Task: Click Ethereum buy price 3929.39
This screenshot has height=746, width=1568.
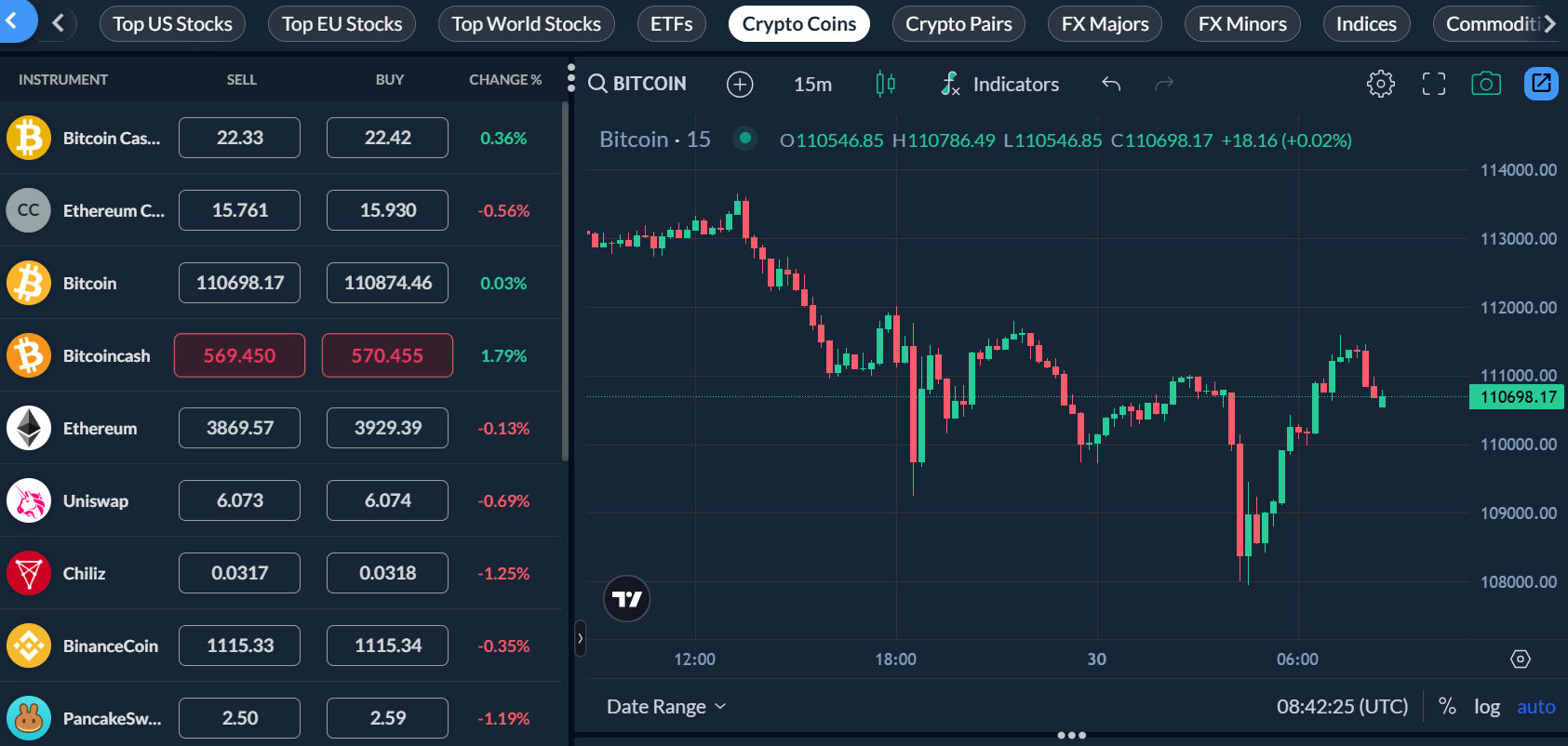Action: coord(387,428)
